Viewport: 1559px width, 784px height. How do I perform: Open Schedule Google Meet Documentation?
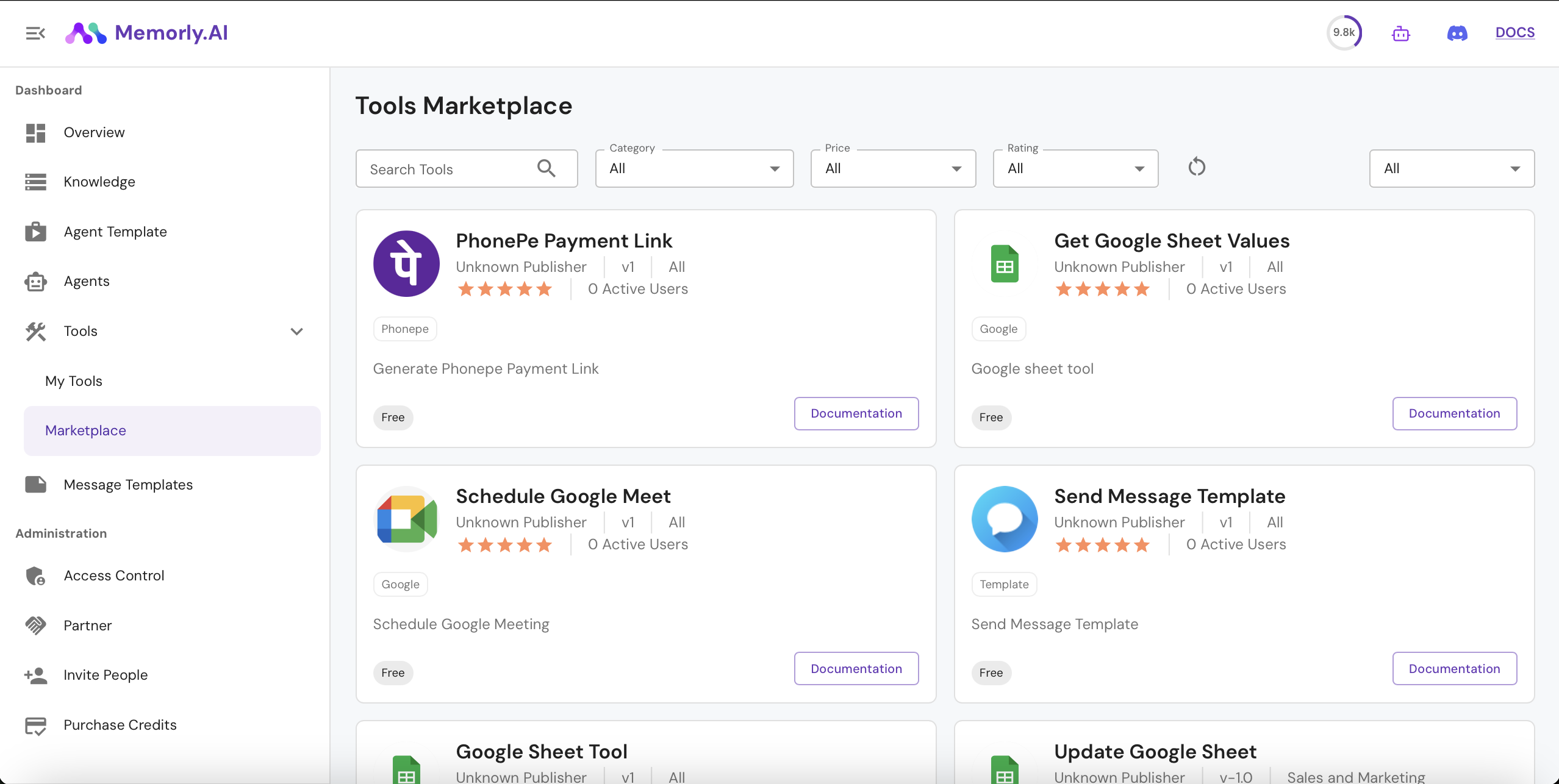pos(856,669)
